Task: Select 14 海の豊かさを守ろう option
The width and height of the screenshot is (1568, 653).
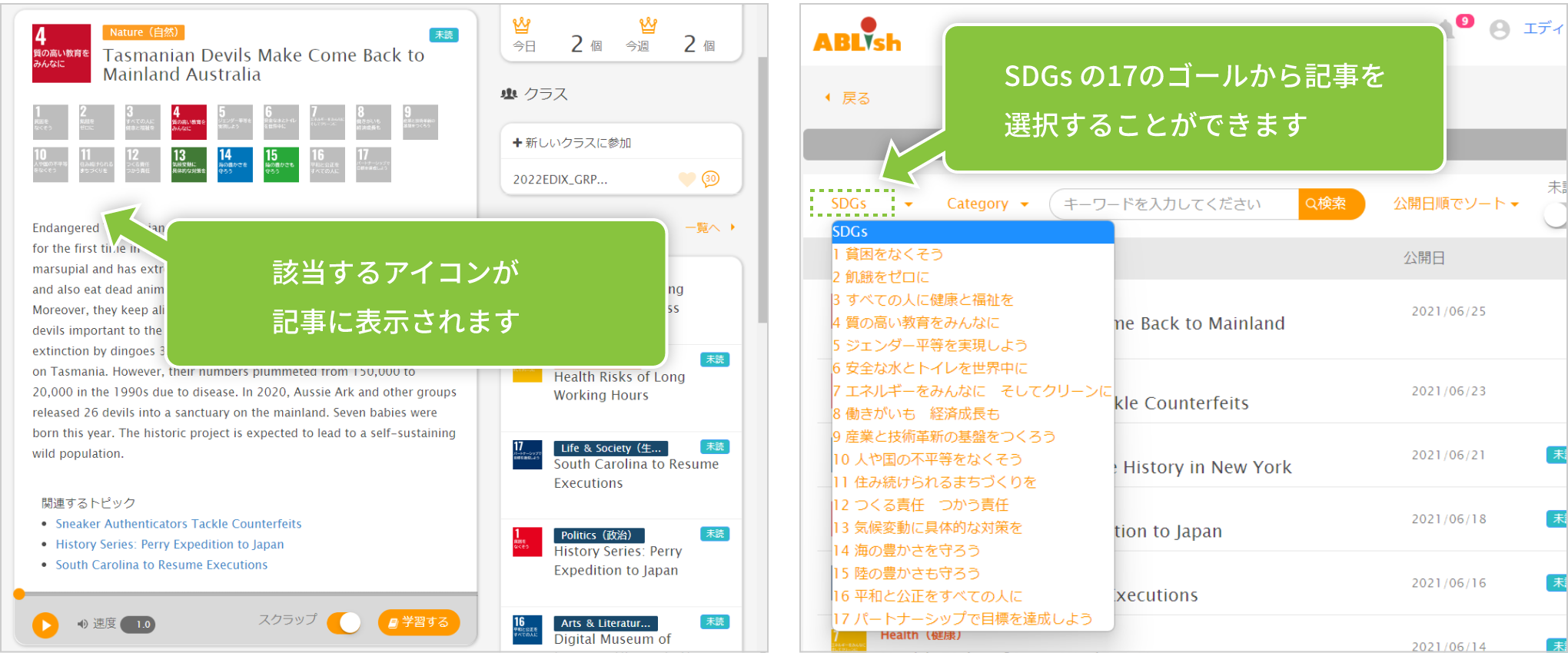Action: (972, 551)
